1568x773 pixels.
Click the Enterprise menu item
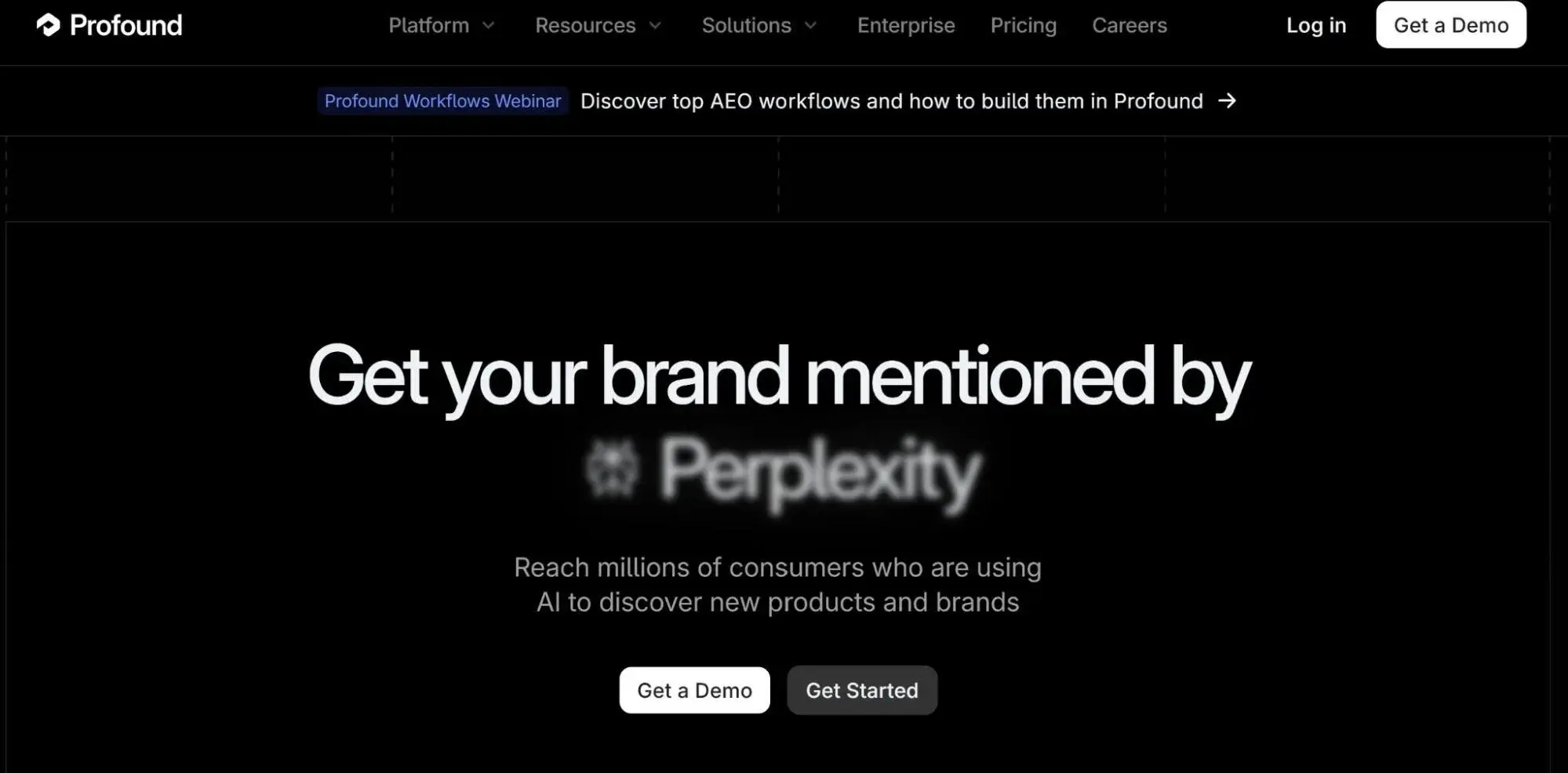(905, 25)
